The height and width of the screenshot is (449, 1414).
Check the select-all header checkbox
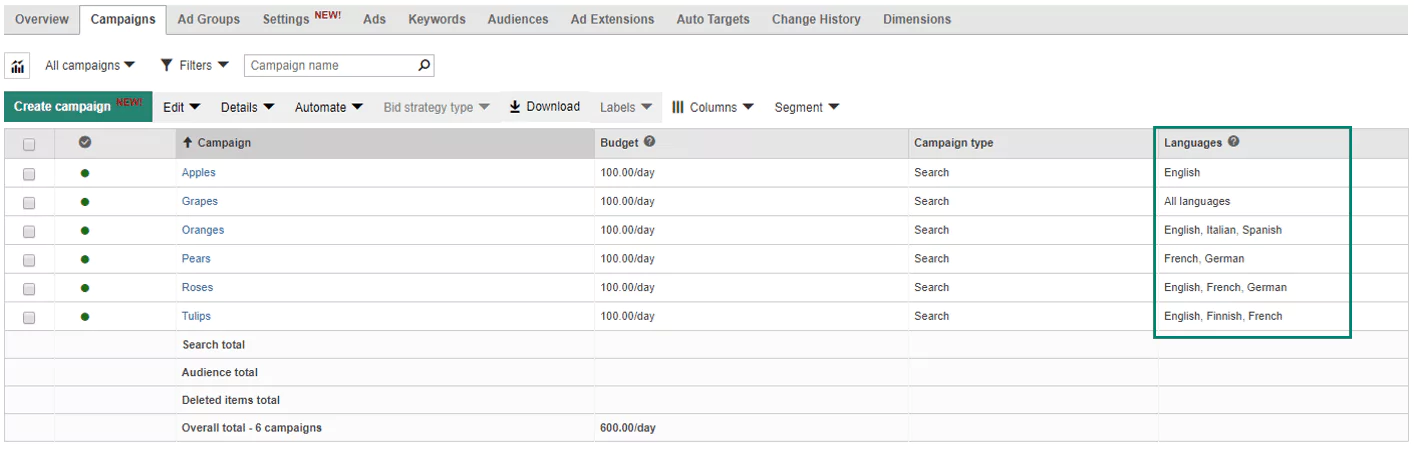[x=29, y=144]
